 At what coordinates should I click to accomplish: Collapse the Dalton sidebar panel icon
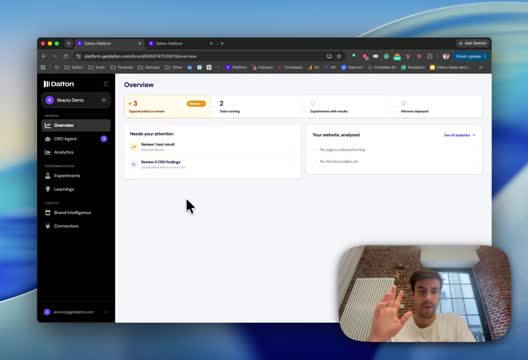coord(106,84)
